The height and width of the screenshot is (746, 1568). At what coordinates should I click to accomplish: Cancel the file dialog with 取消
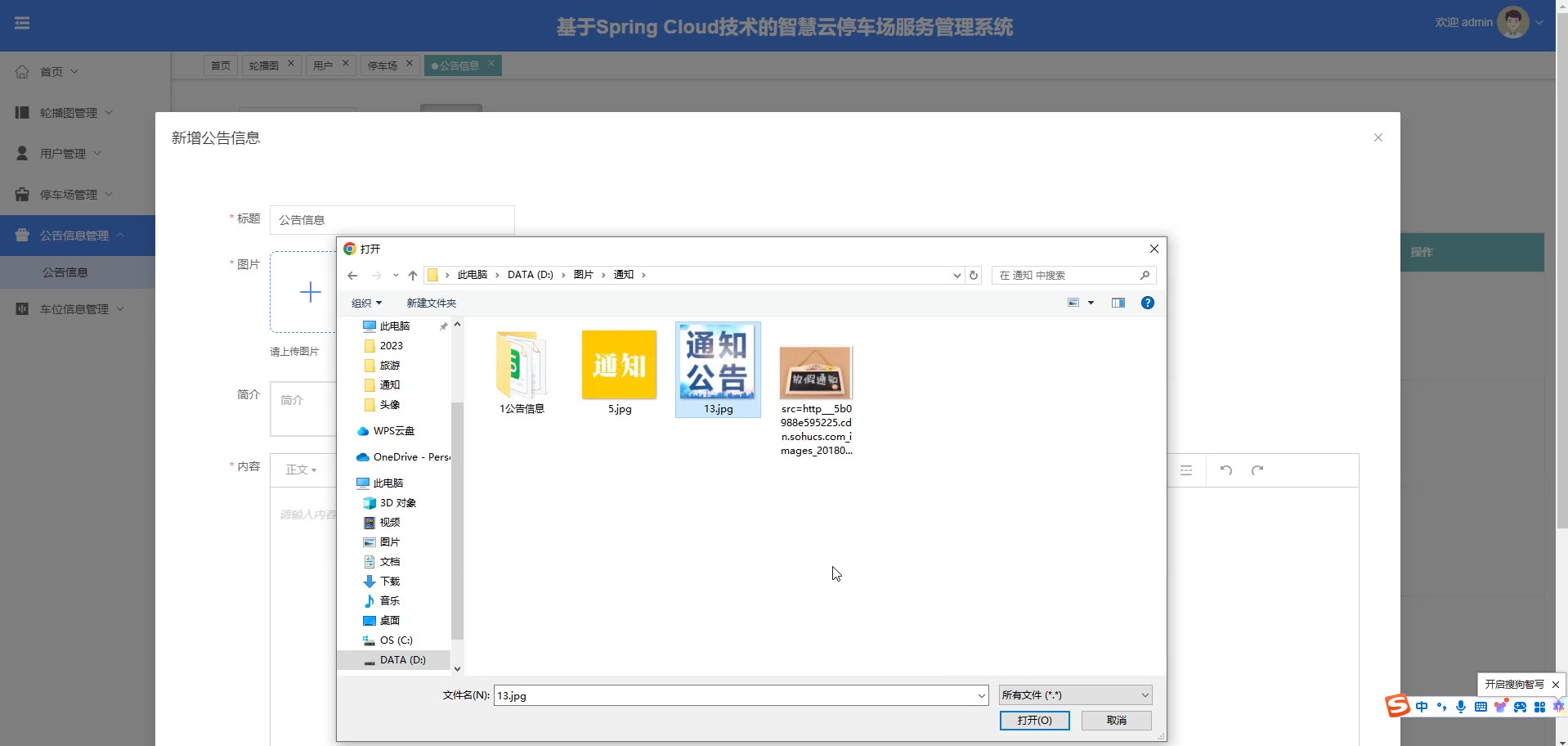click(x=1117, y=721)
